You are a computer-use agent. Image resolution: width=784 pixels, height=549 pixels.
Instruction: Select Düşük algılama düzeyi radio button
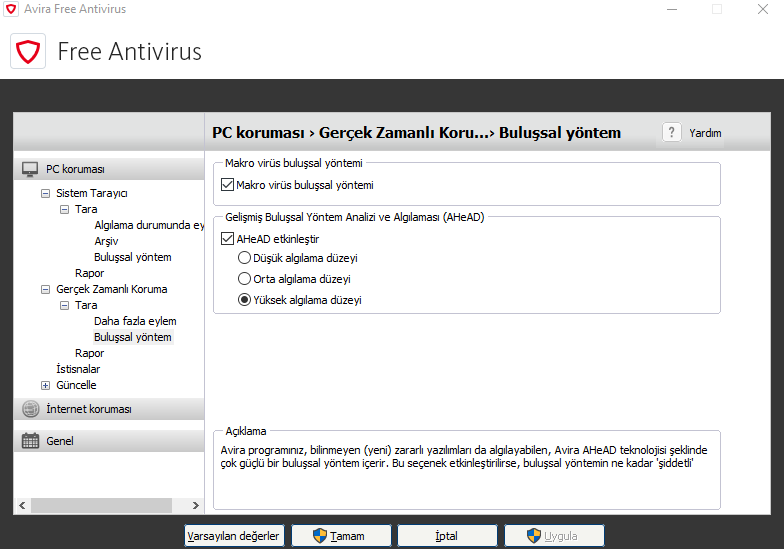click(x=244, y=258)
